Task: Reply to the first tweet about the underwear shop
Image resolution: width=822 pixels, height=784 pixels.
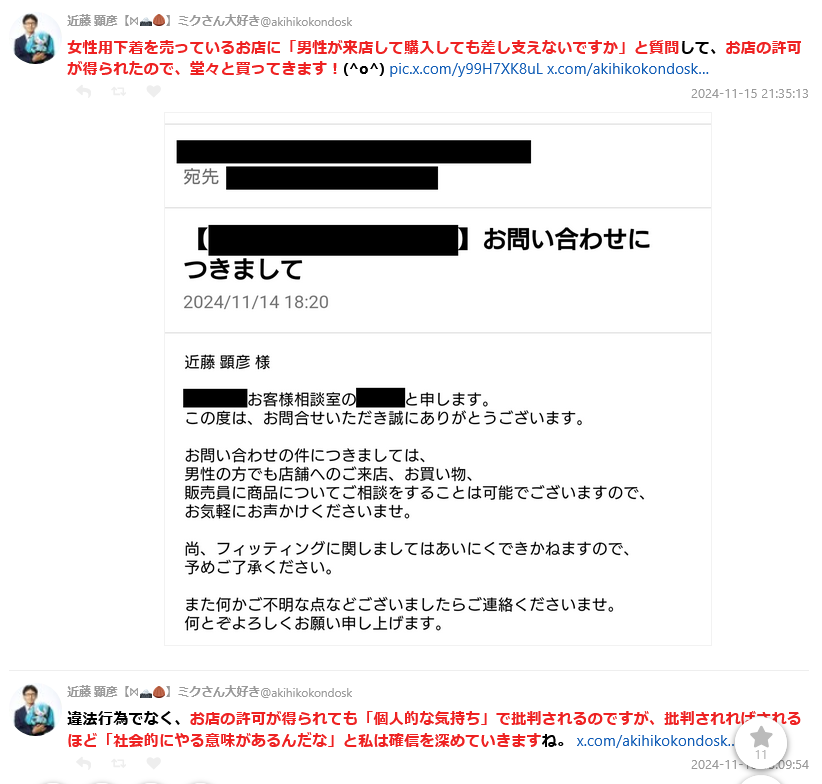Action: [84, 92]
